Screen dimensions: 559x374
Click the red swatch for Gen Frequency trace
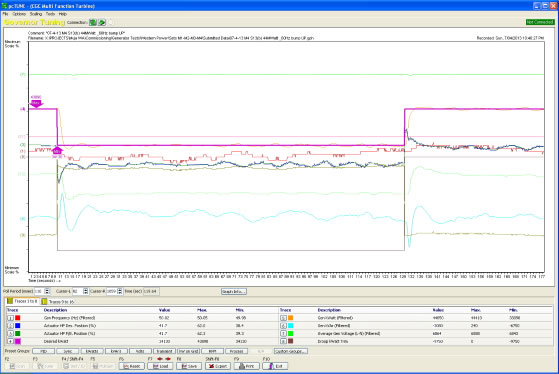tap(17, 318)
